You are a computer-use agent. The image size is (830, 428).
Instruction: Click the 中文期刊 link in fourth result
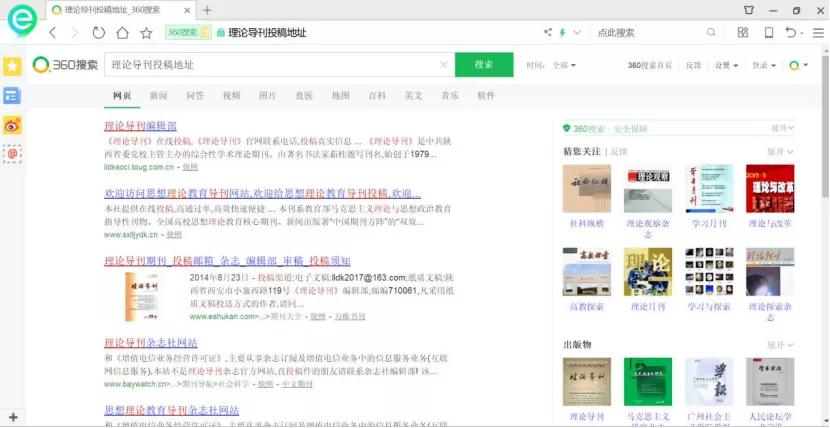(x=297, y=384)
